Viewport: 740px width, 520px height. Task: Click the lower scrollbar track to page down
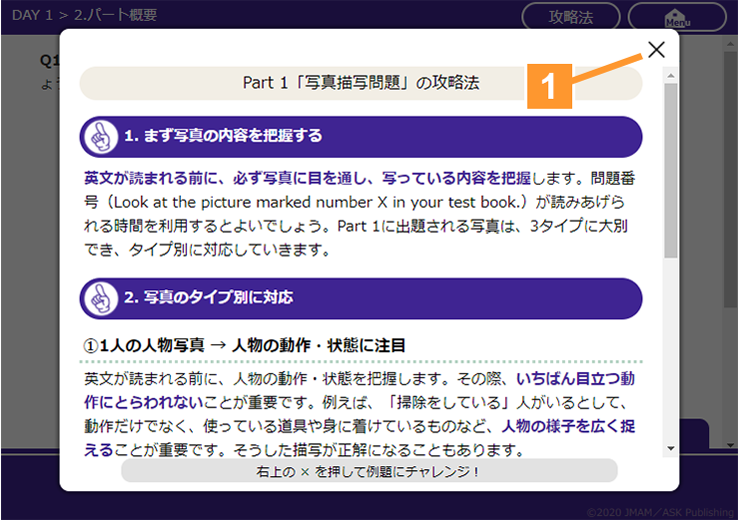671,360
